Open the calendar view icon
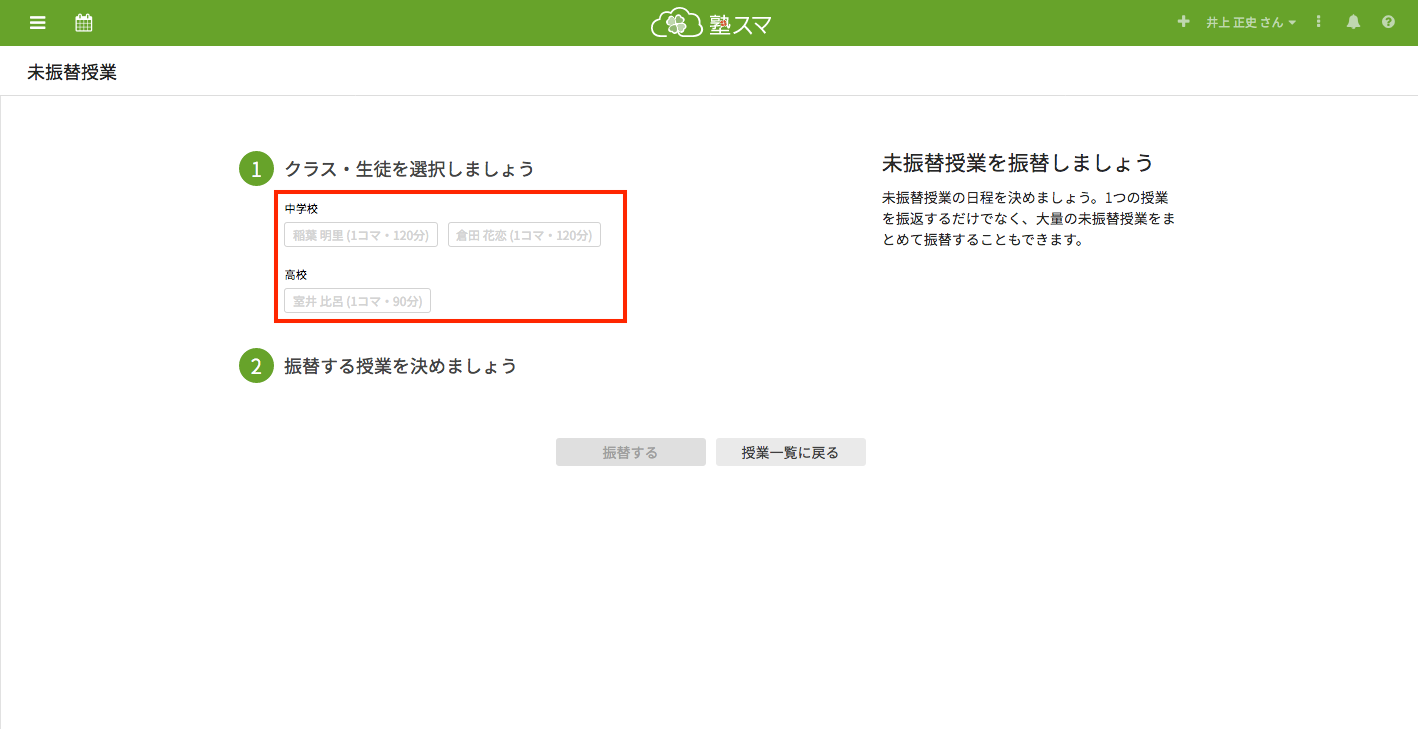This screenshot has width=1418, height=729. coord(84,22)
